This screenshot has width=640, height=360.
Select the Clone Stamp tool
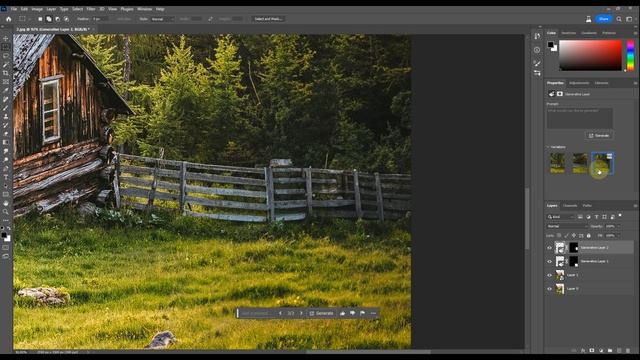point(6,116)
